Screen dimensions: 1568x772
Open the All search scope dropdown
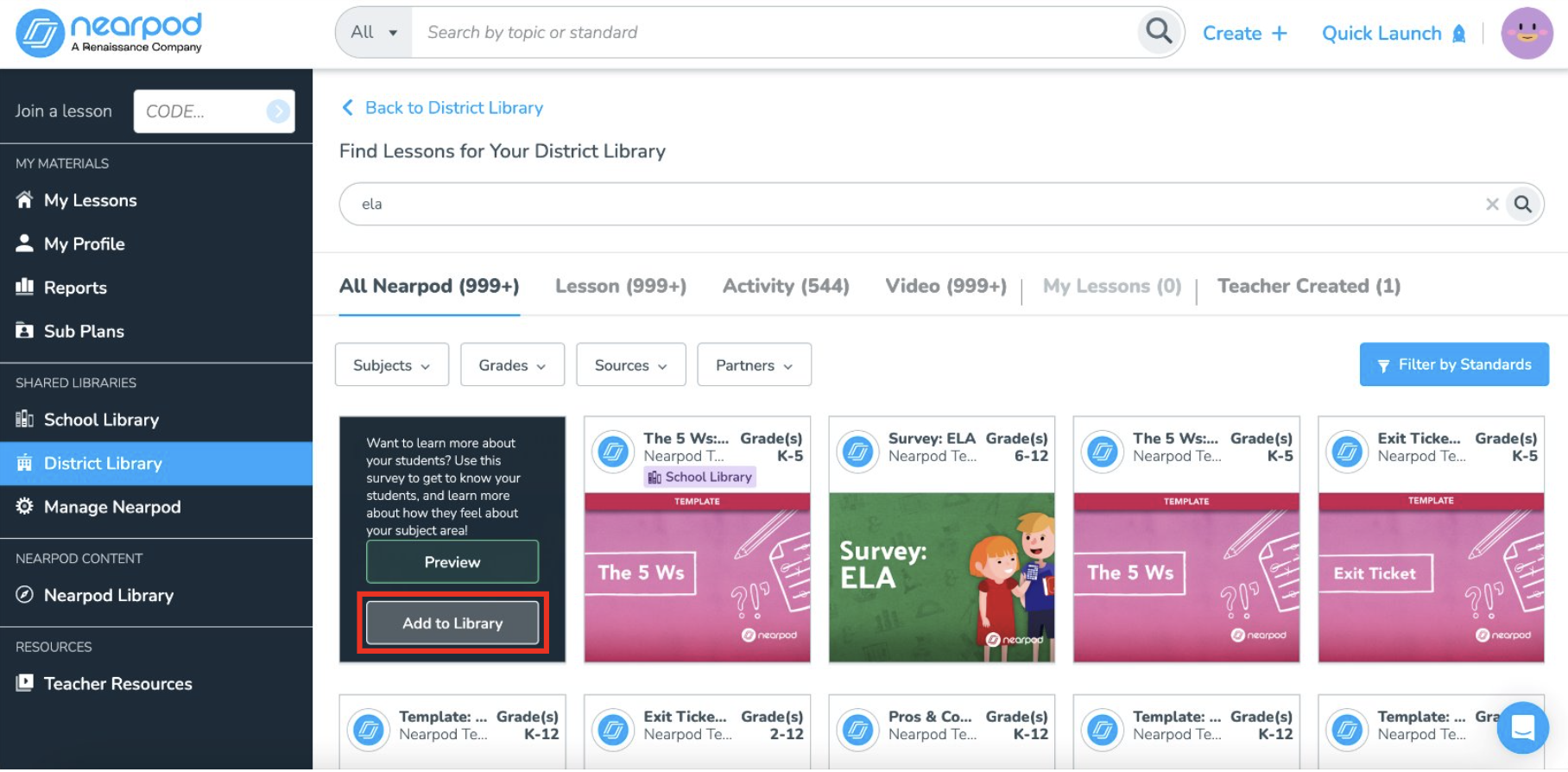[x=374, y=32]
